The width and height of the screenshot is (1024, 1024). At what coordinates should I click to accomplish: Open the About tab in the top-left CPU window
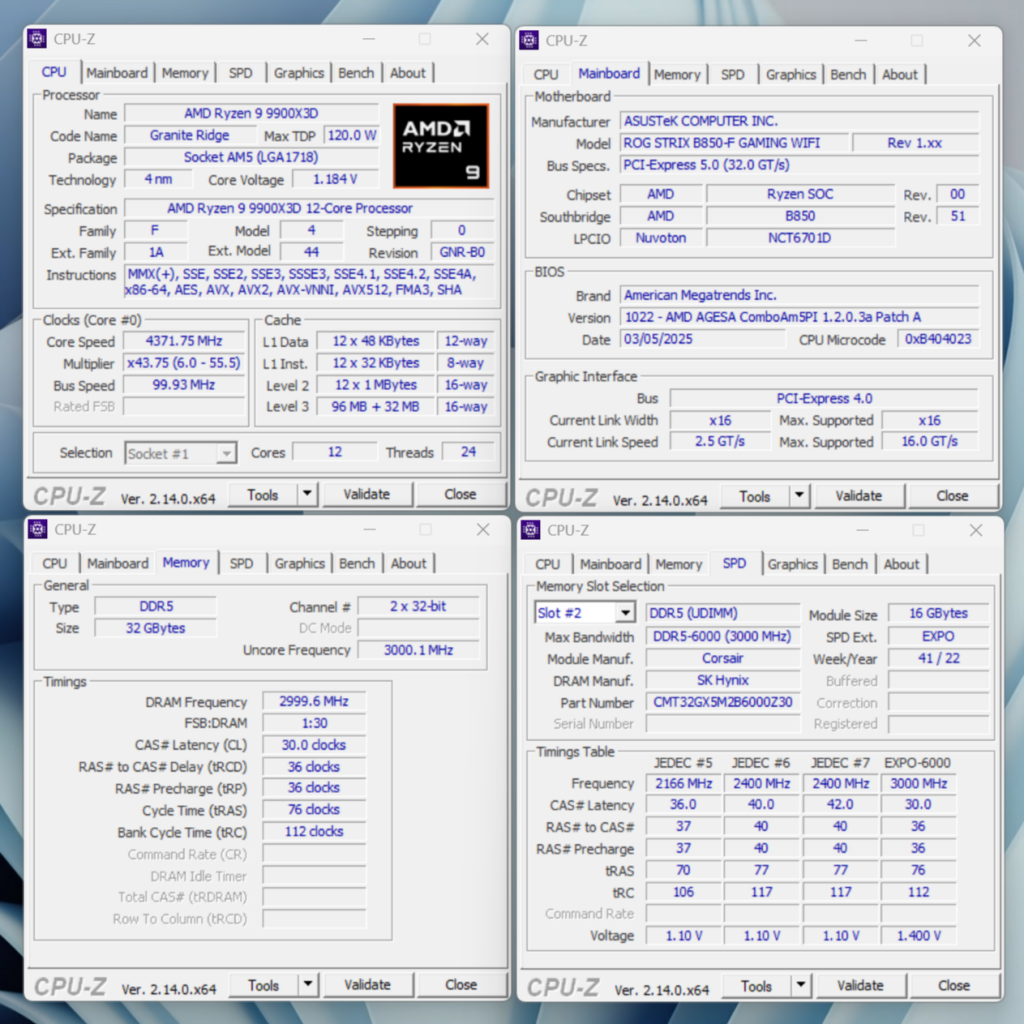(x=408, y=73)
